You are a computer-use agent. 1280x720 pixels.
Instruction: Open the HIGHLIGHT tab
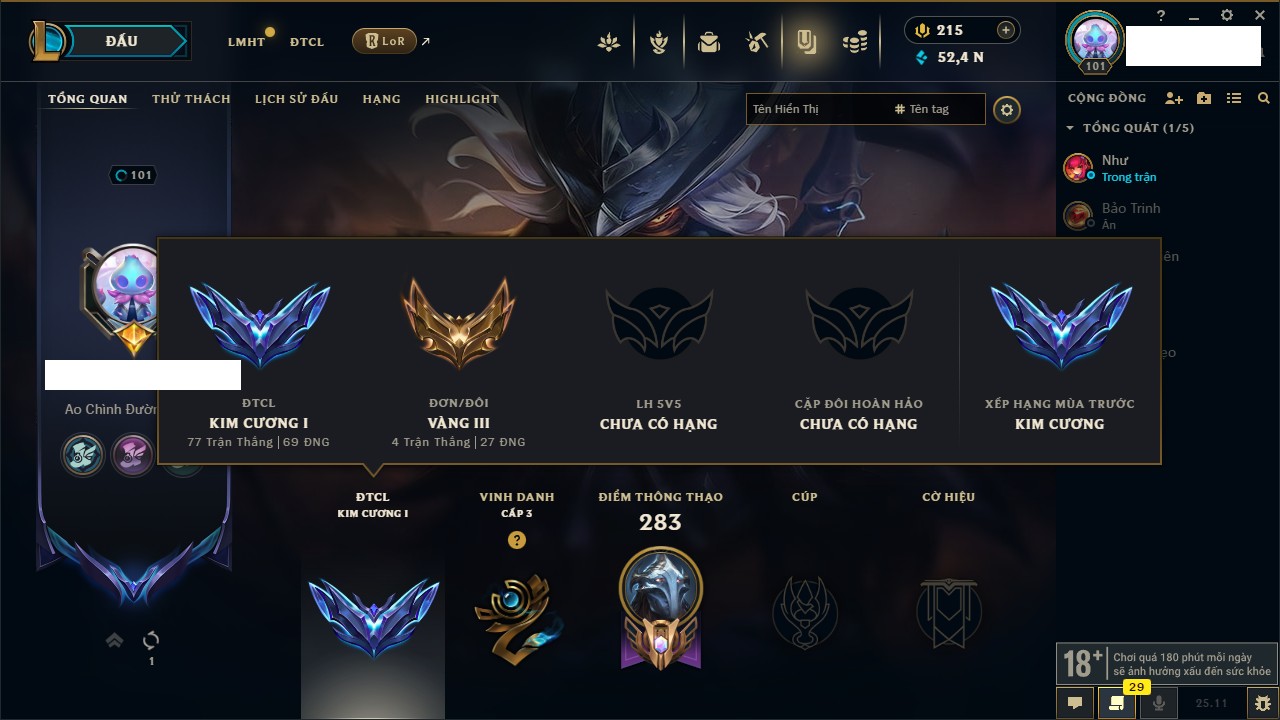462,99
